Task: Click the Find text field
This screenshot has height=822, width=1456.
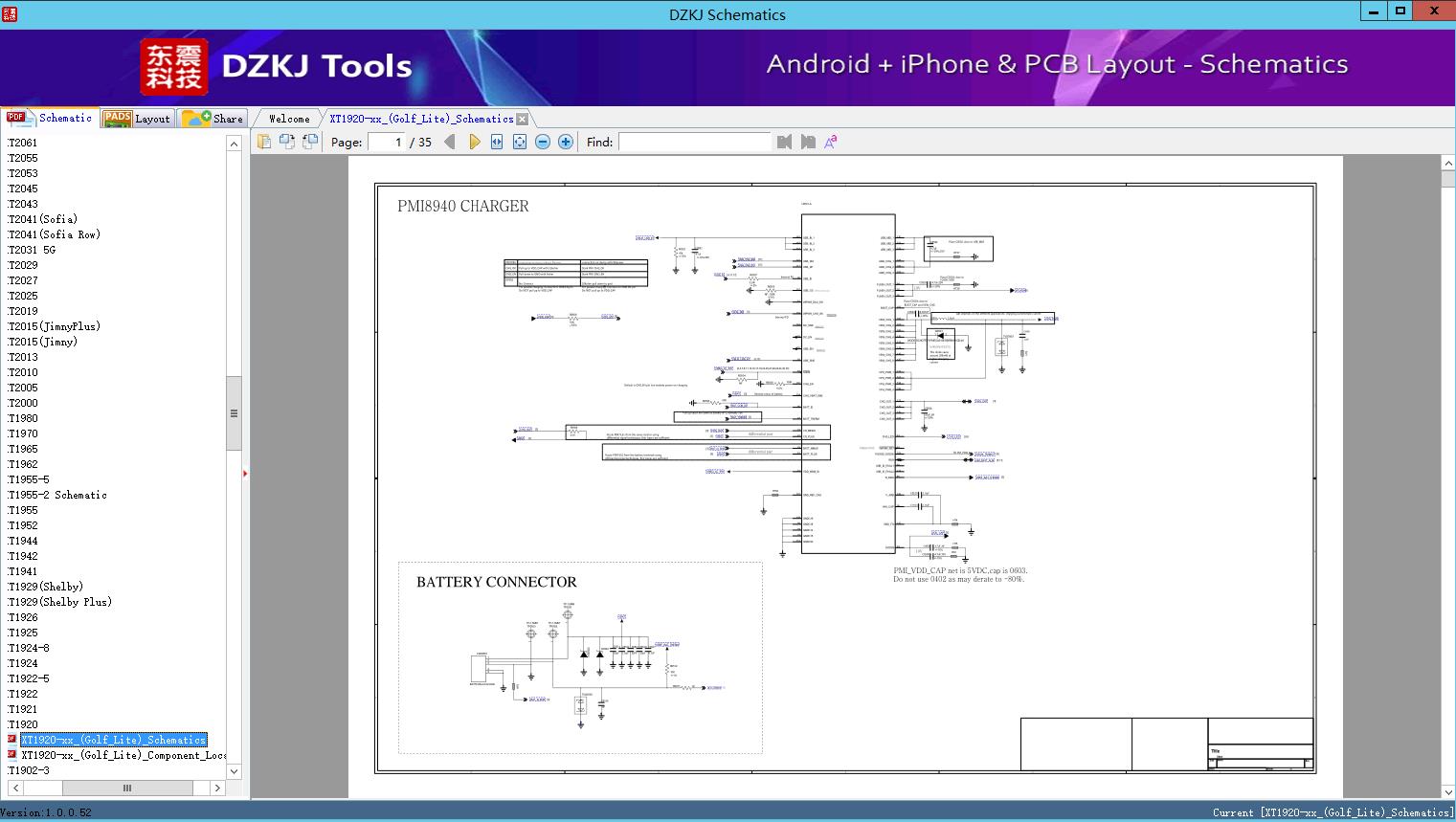Action: [694, 142]
